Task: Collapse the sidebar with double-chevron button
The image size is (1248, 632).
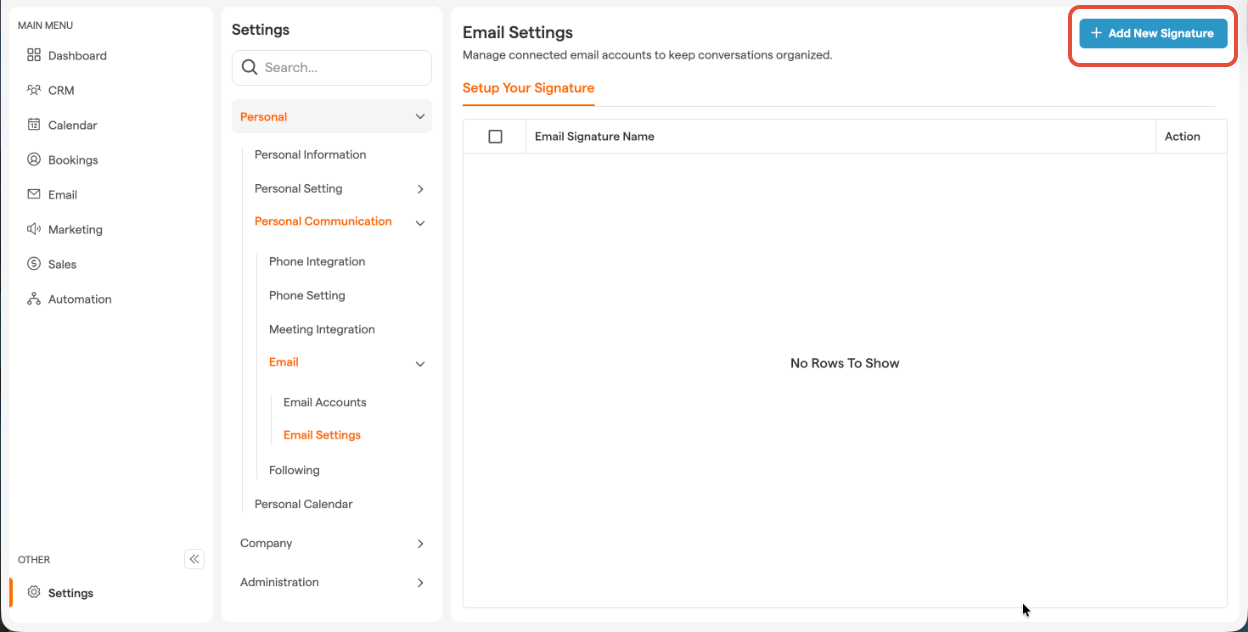Action: [x=194, y=559]
